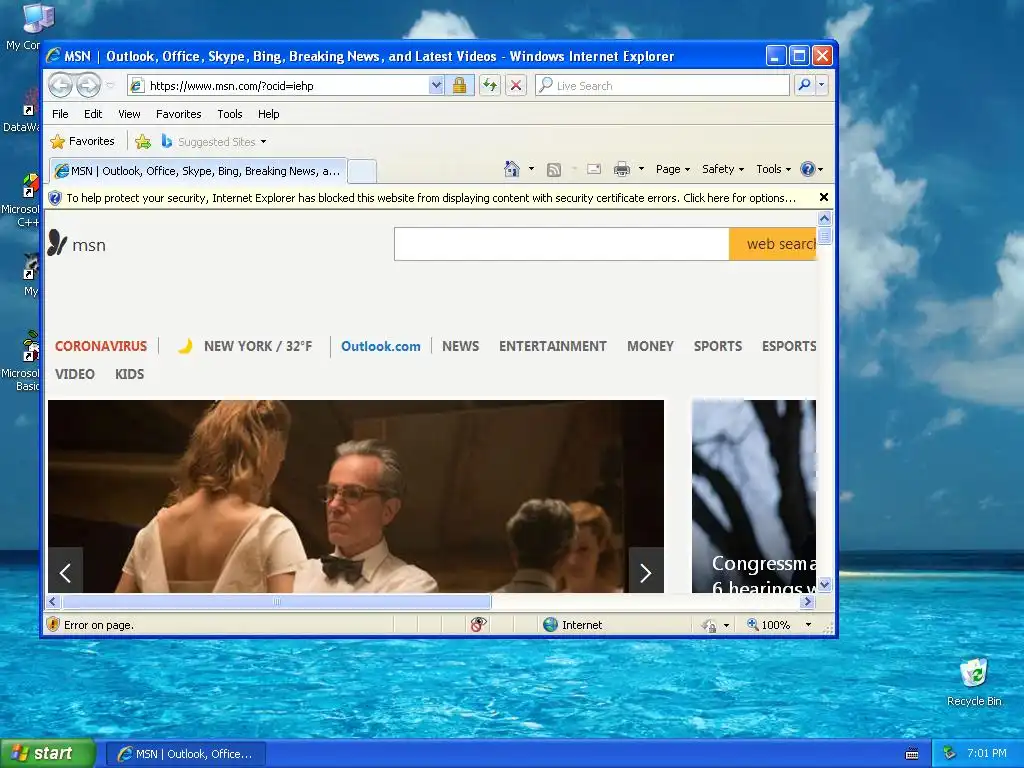Open the NEWS section
This screenshot has height=768, width=1024.
click(x=460, y=346)
